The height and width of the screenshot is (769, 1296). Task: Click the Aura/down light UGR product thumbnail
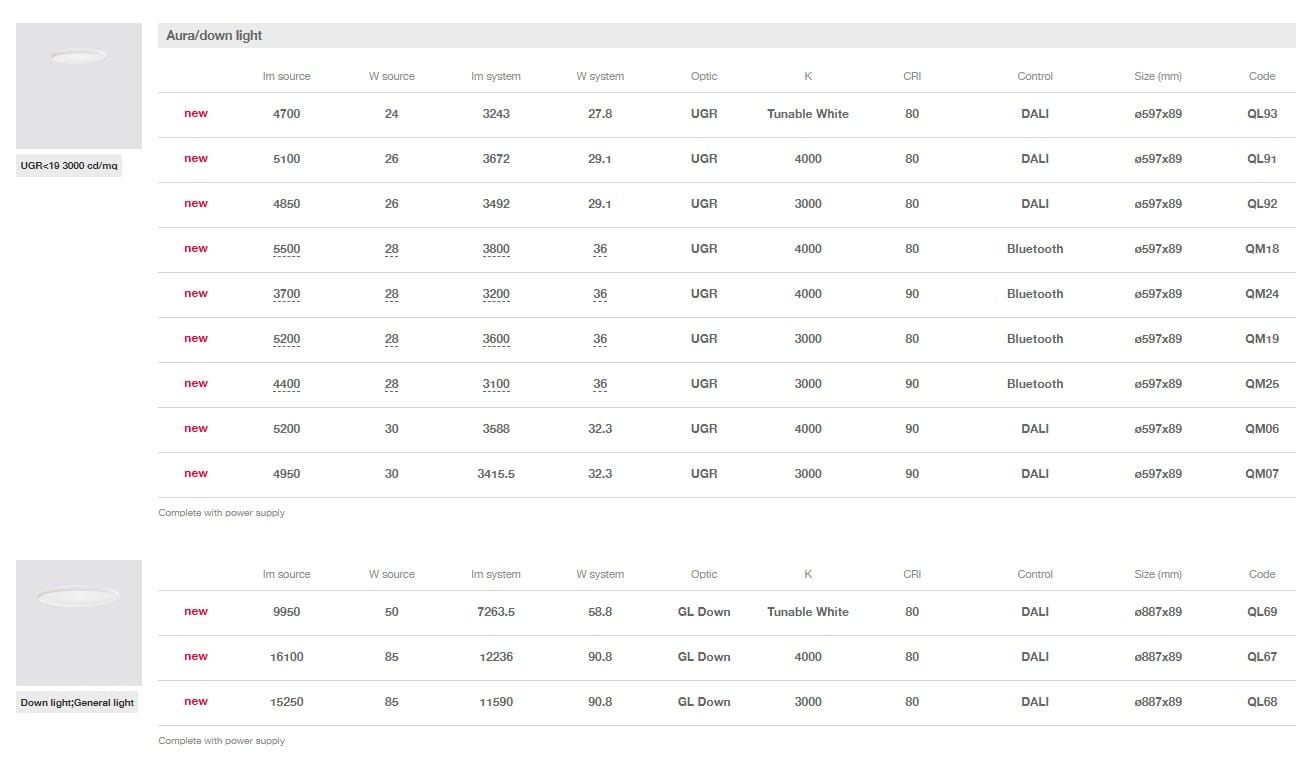click(x=78, y=86)
